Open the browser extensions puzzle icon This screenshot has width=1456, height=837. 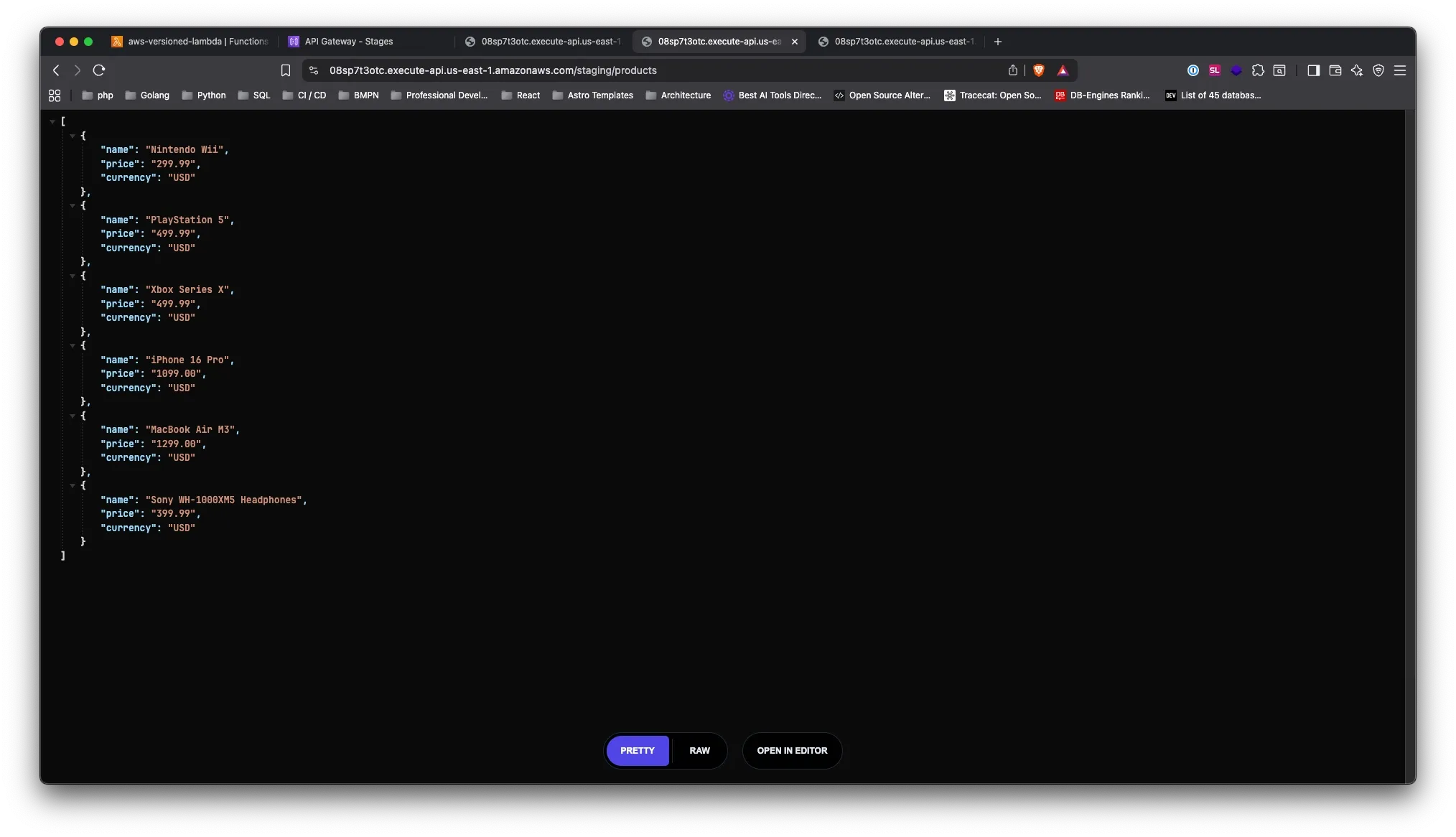(1258, 70)
